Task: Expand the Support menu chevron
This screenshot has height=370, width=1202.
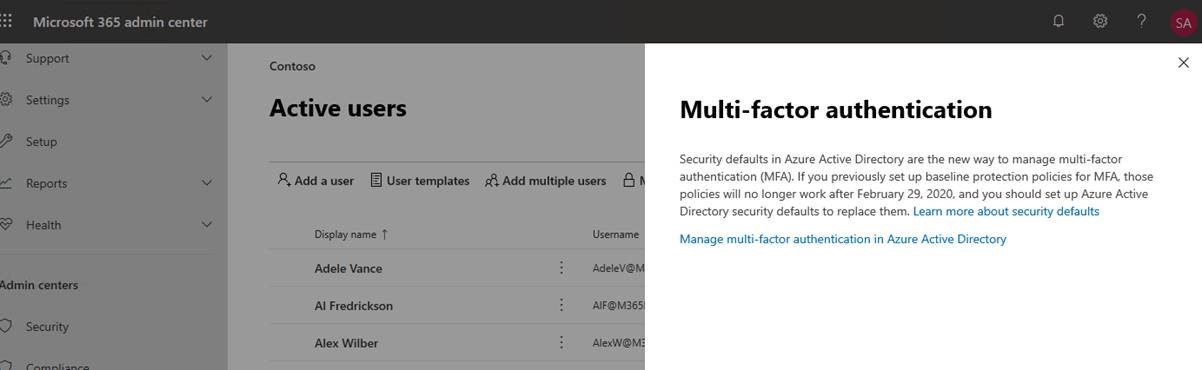Action: (207, 58)
